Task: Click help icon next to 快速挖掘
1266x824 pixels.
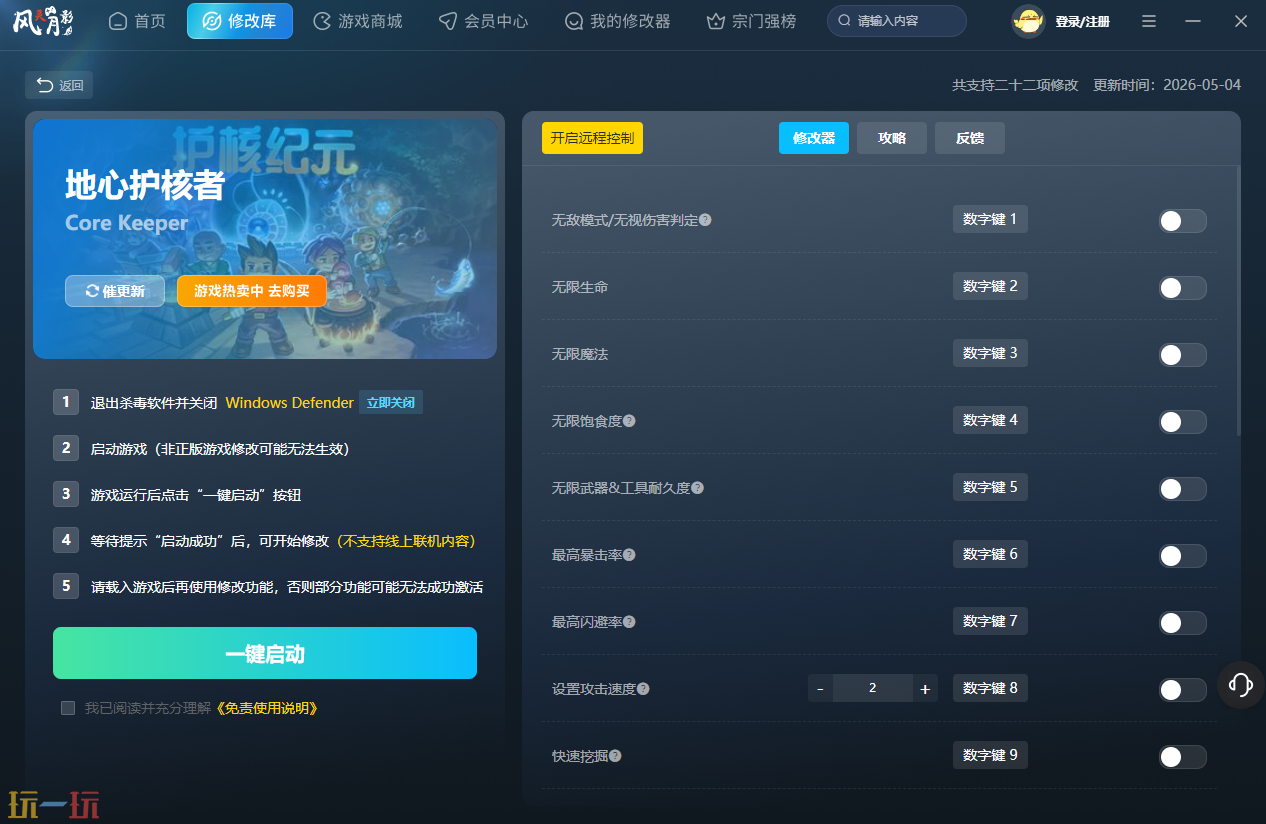Action: [615, 756]
